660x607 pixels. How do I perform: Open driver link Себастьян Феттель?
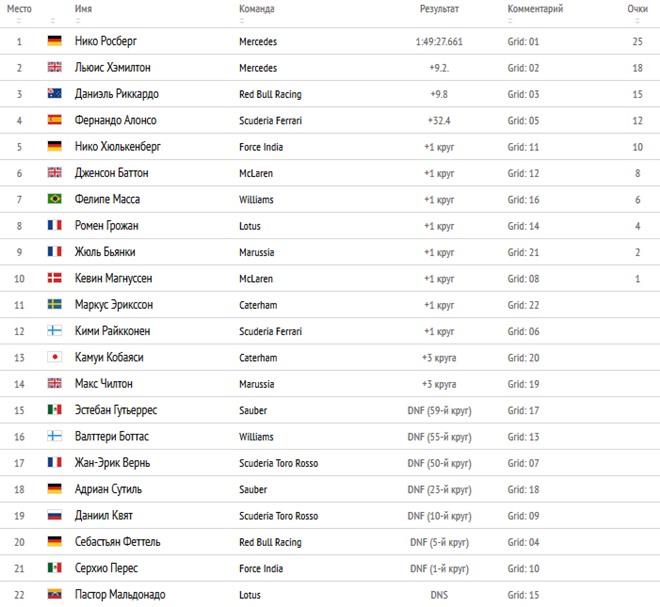click(117, 541)
